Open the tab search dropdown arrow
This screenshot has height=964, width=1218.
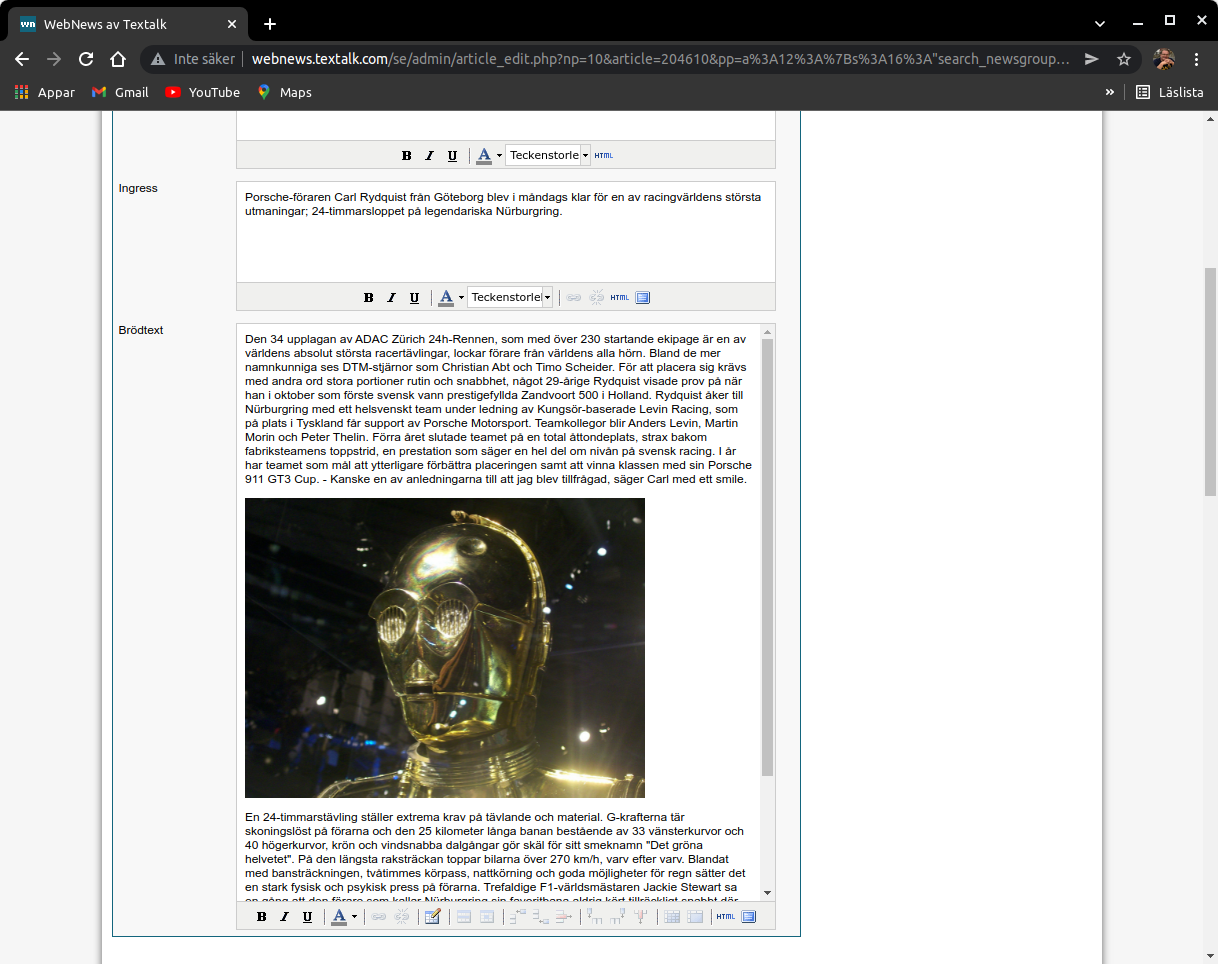tap(1100, 23)
